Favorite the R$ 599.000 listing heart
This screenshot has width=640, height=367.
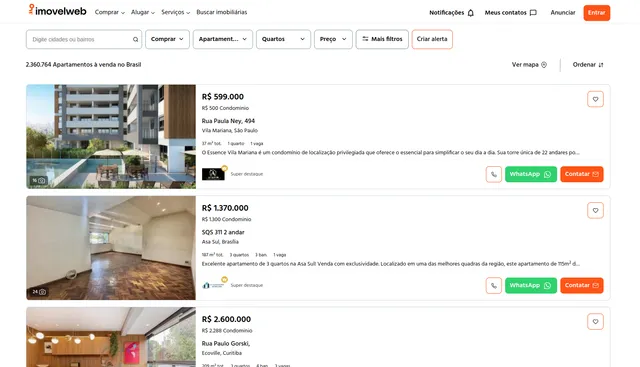pos(596,99)
